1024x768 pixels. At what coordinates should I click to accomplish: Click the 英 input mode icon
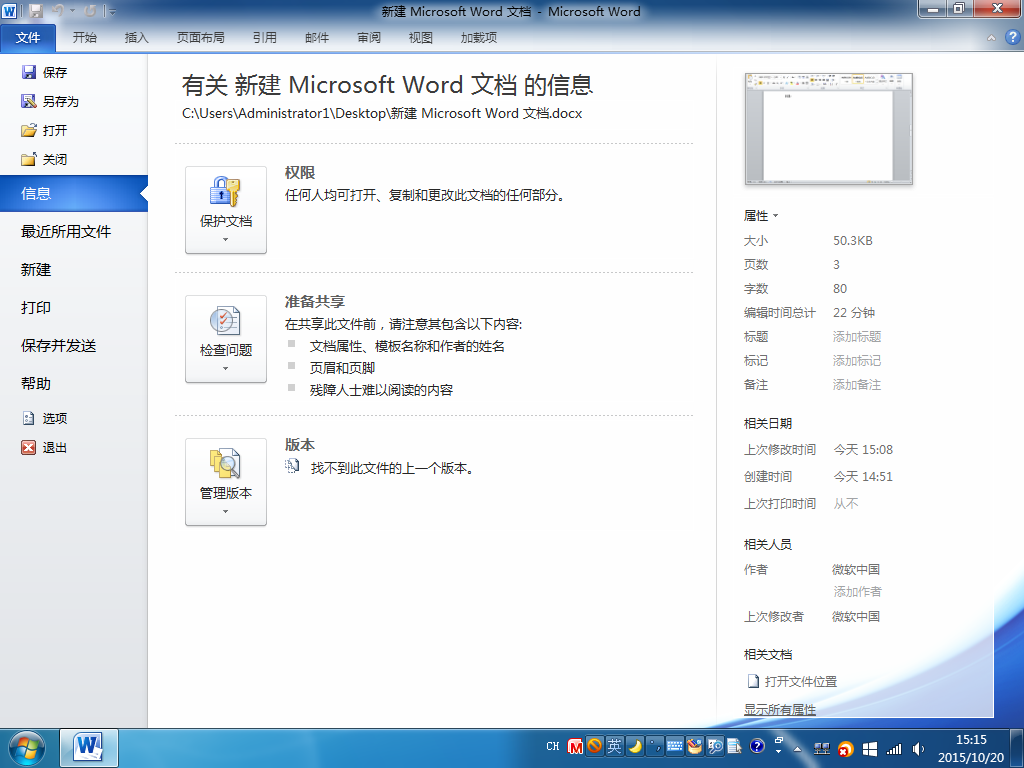615,746
